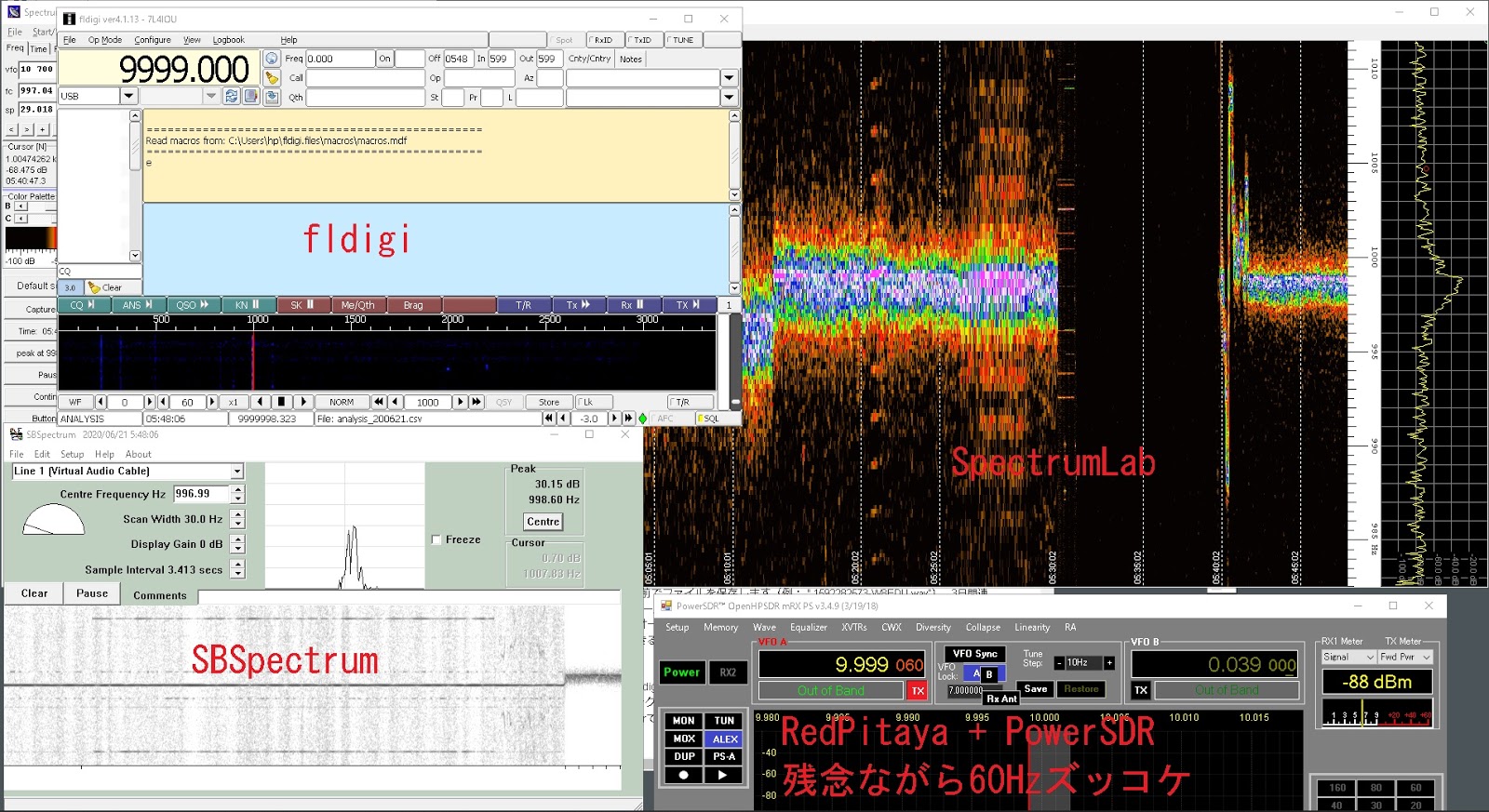
Task: Click the Centre Frequency value field 996.99
Action: click(x=202, y=494)
